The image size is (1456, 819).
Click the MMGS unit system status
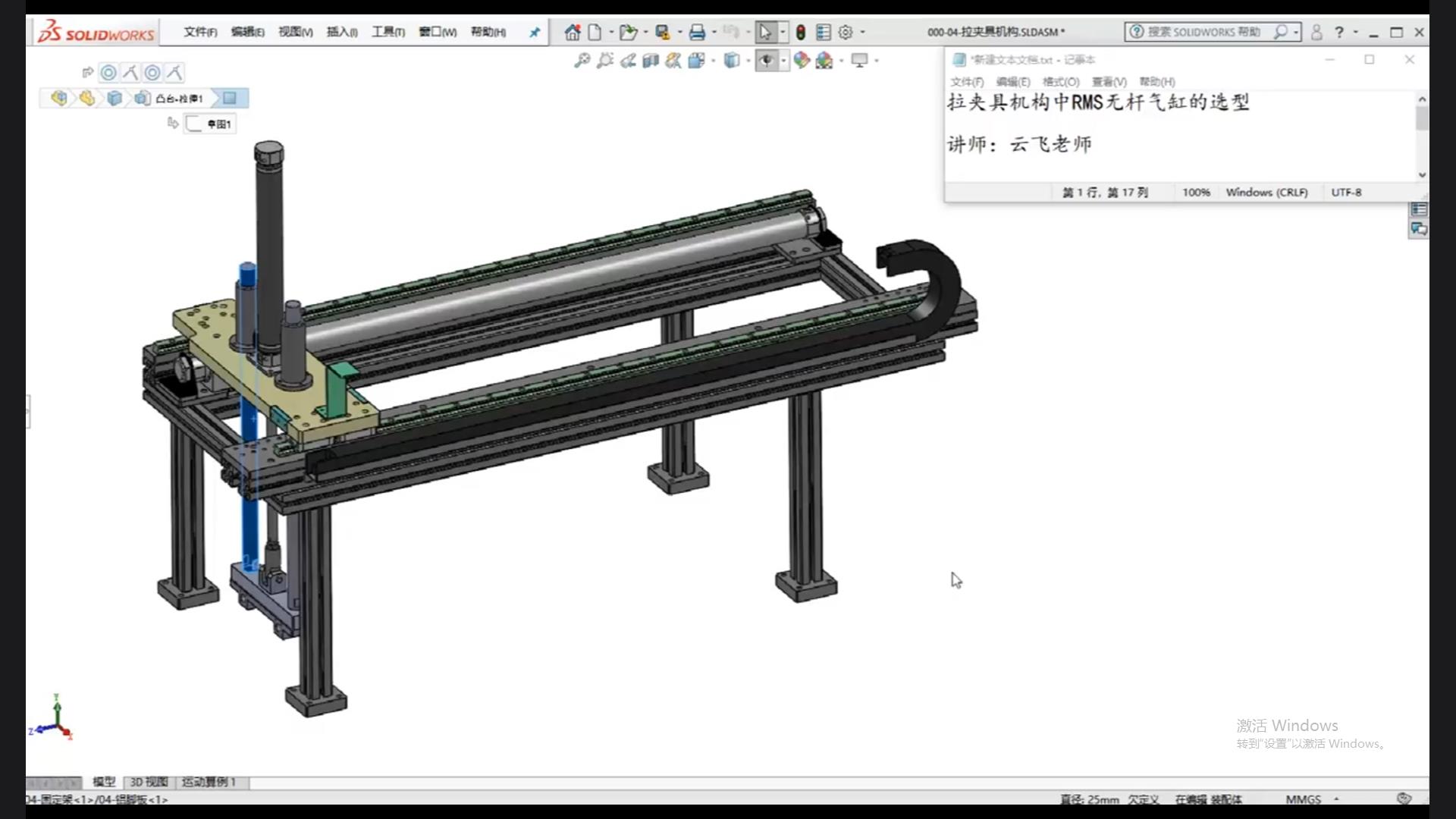coord(1304,799)
